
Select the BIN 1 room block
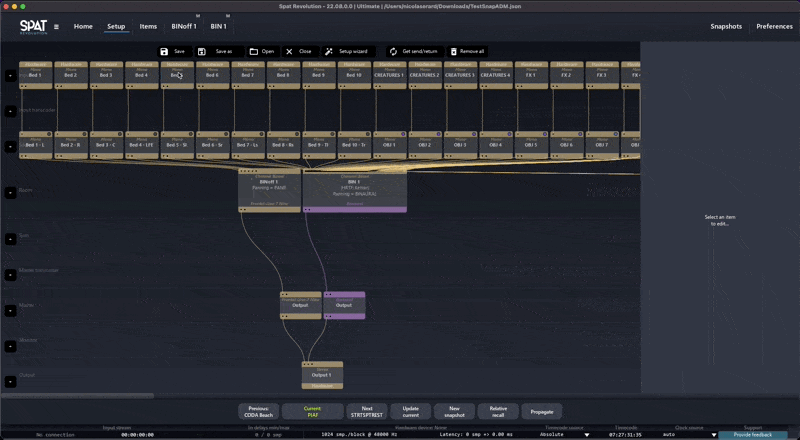pyautogui.click(x=354, y=186)
